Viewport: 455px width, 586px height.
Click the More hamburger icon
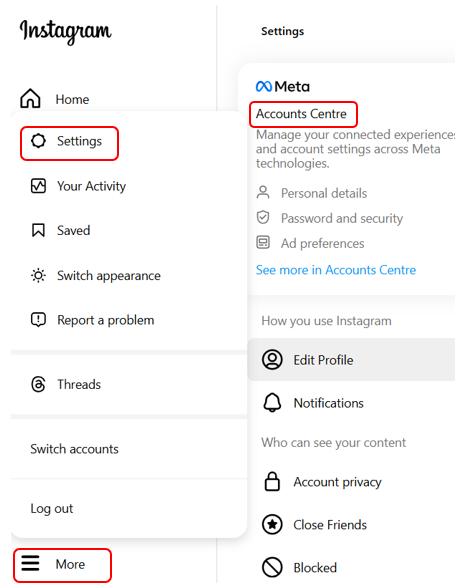click(x=30, y=564)
